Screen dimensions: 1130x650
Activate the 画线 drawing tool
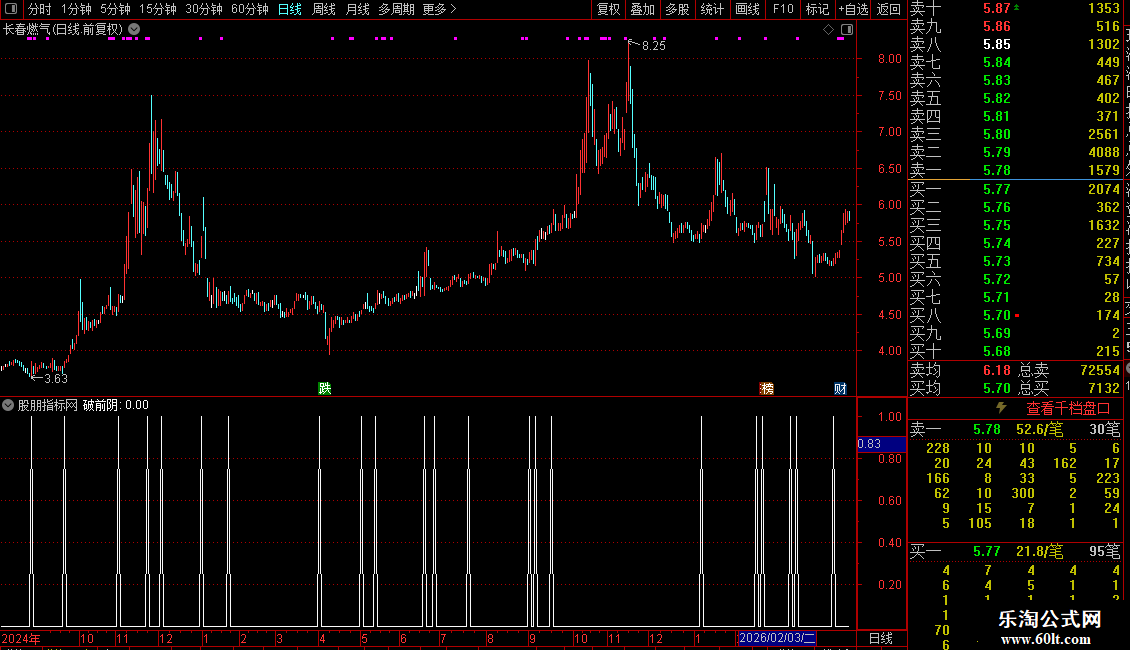[x=747, y=9]
